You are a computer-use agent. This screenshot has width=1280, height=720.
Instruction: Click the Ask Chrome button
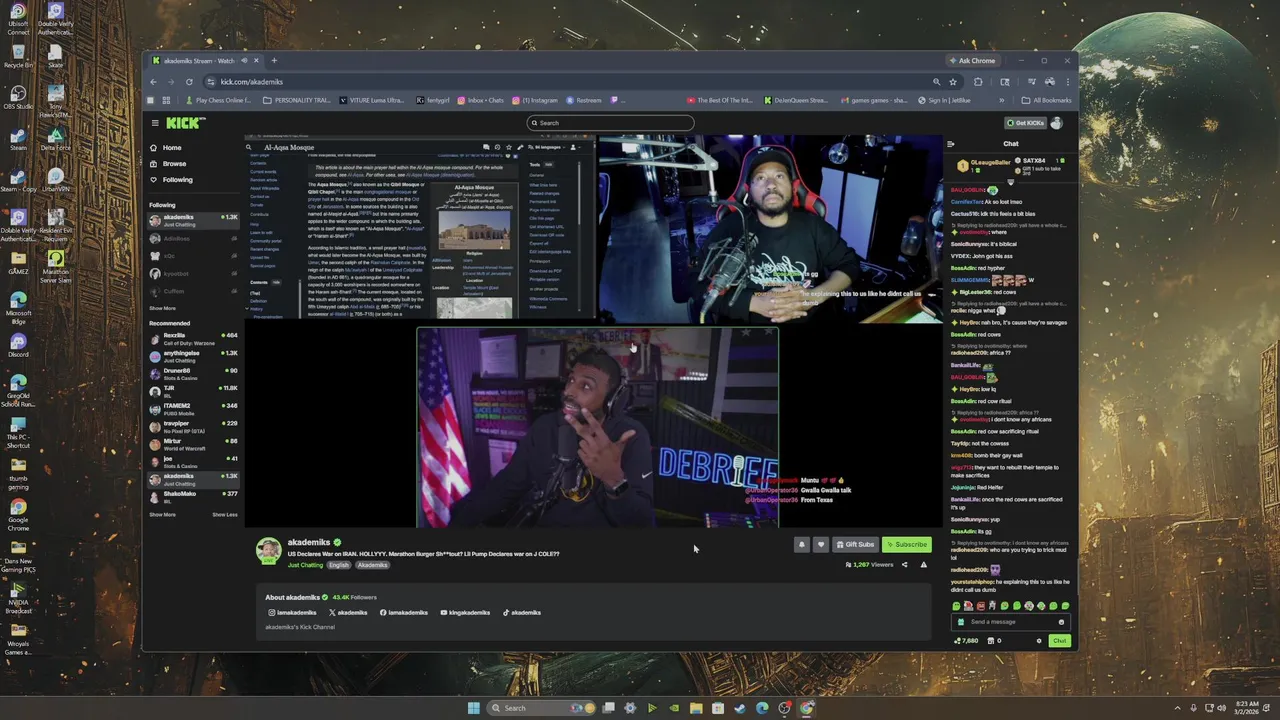973,61
